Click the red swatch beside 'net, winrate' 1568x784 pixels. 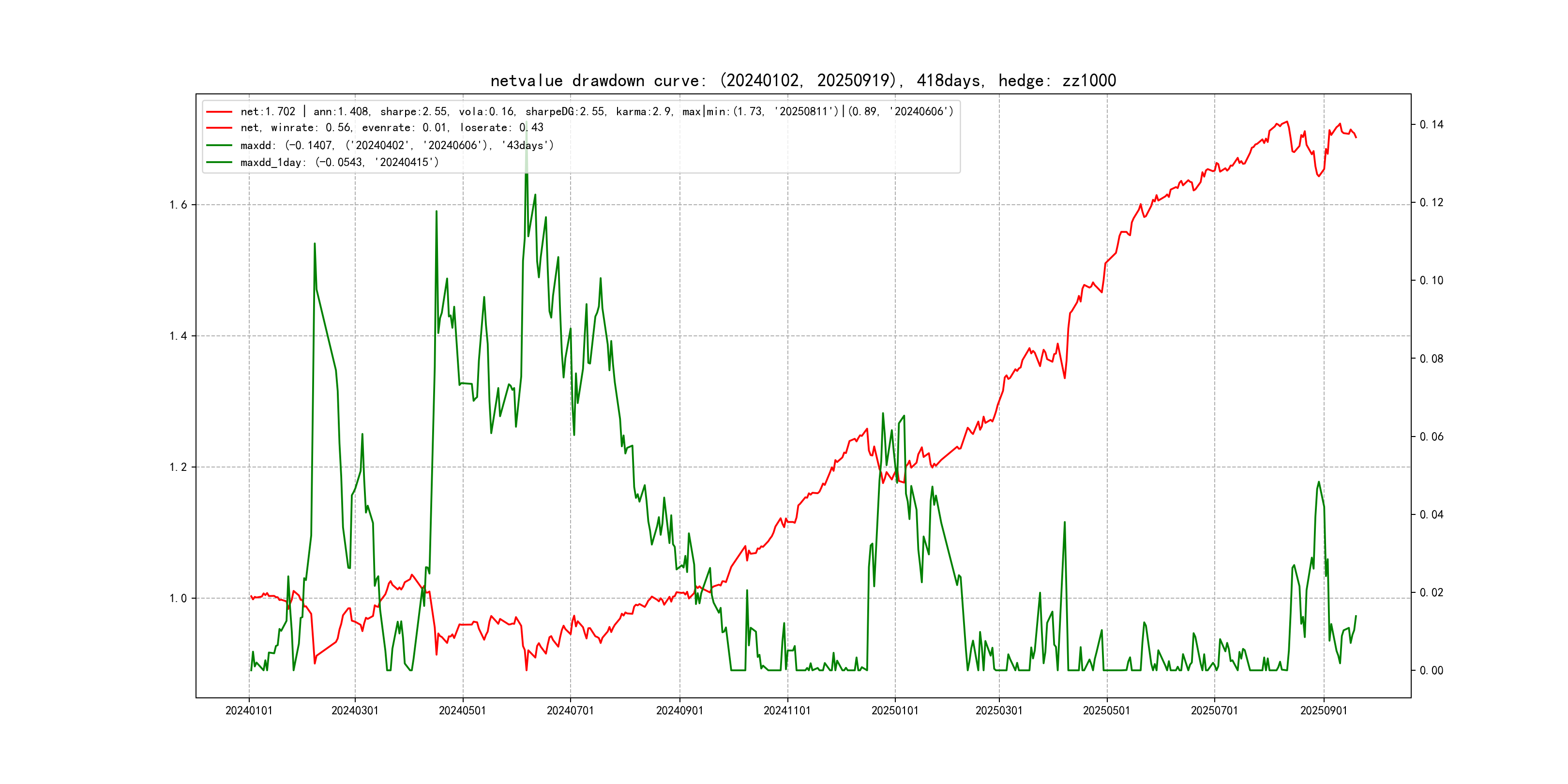[219, 128]
